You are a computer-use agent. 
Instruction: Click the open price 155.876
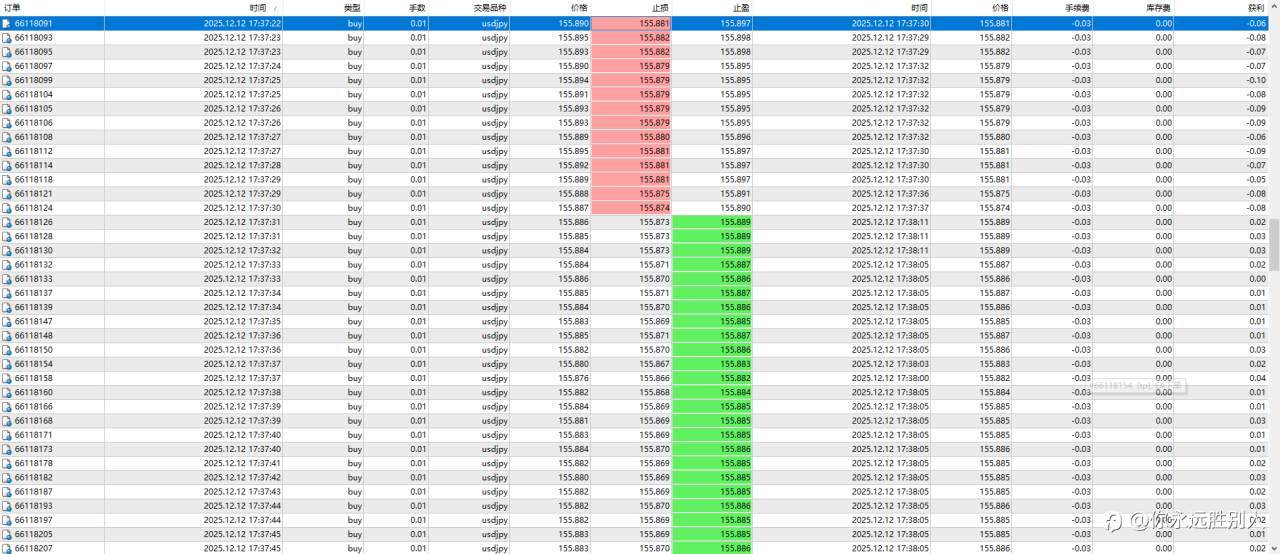pyautogui.click(x=574, y=378)
